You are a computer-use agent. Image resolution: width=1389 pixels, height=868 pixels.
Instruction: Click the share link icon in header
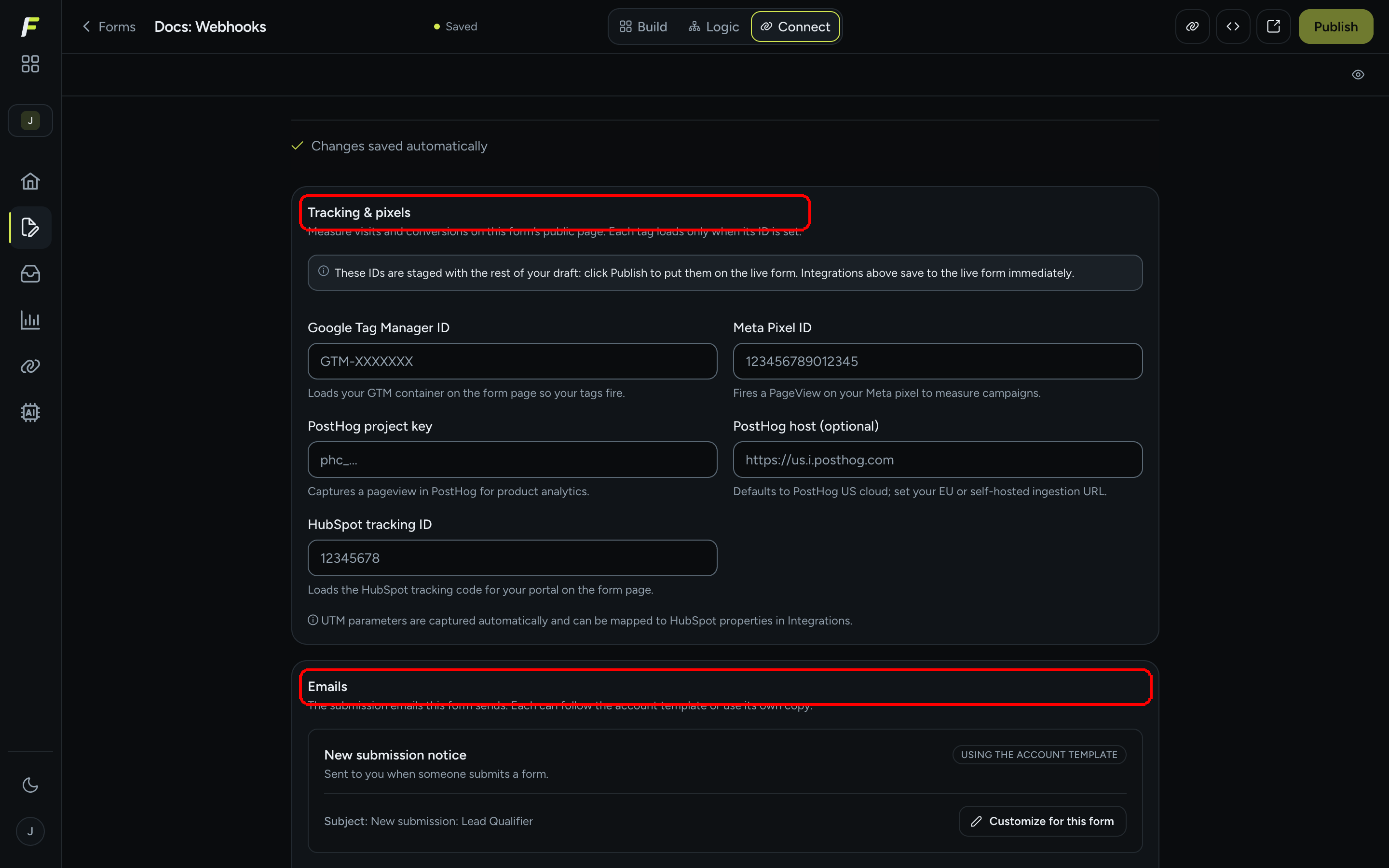1192,27
